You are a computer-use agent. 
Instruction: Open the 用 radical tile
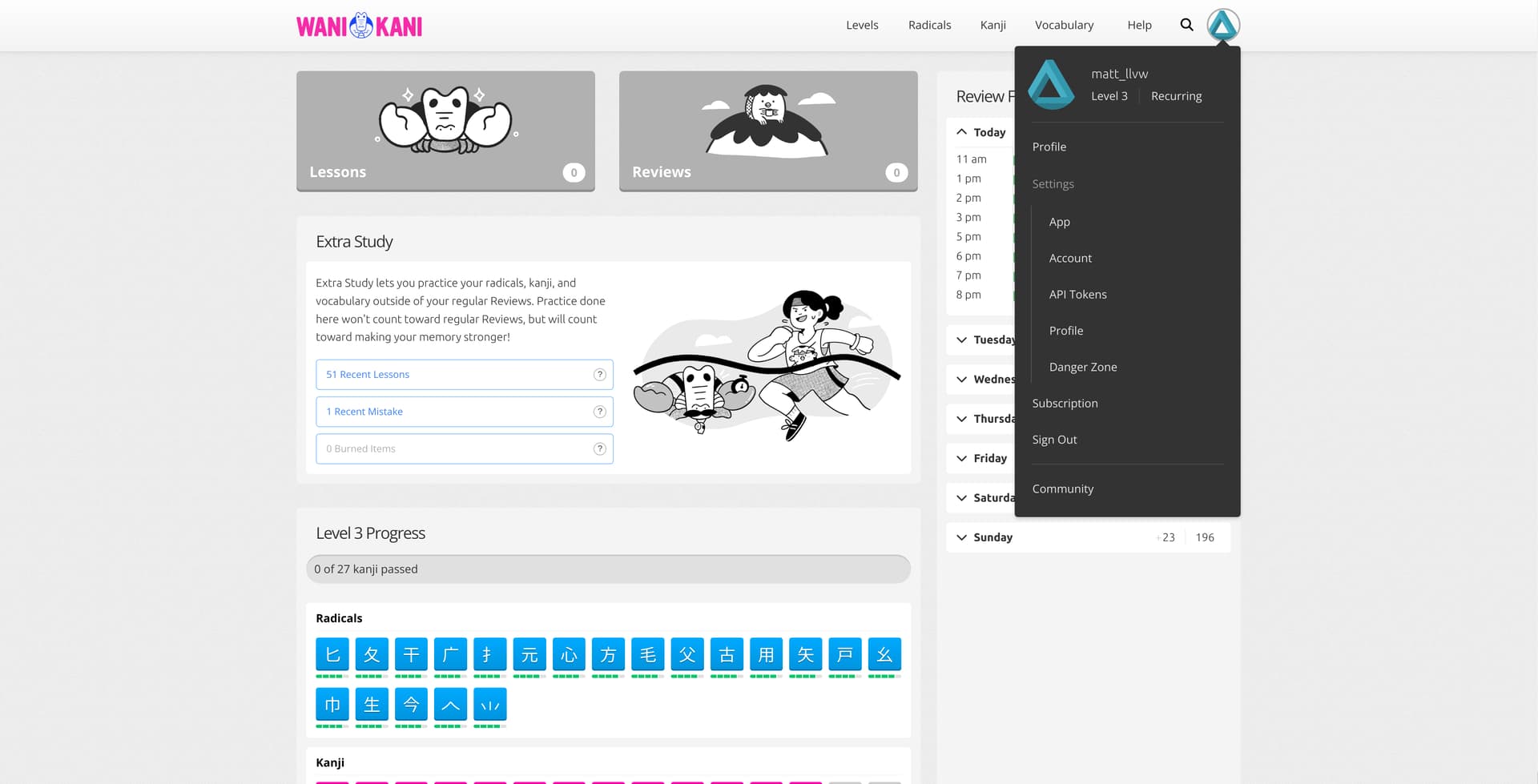coord(766,654)
